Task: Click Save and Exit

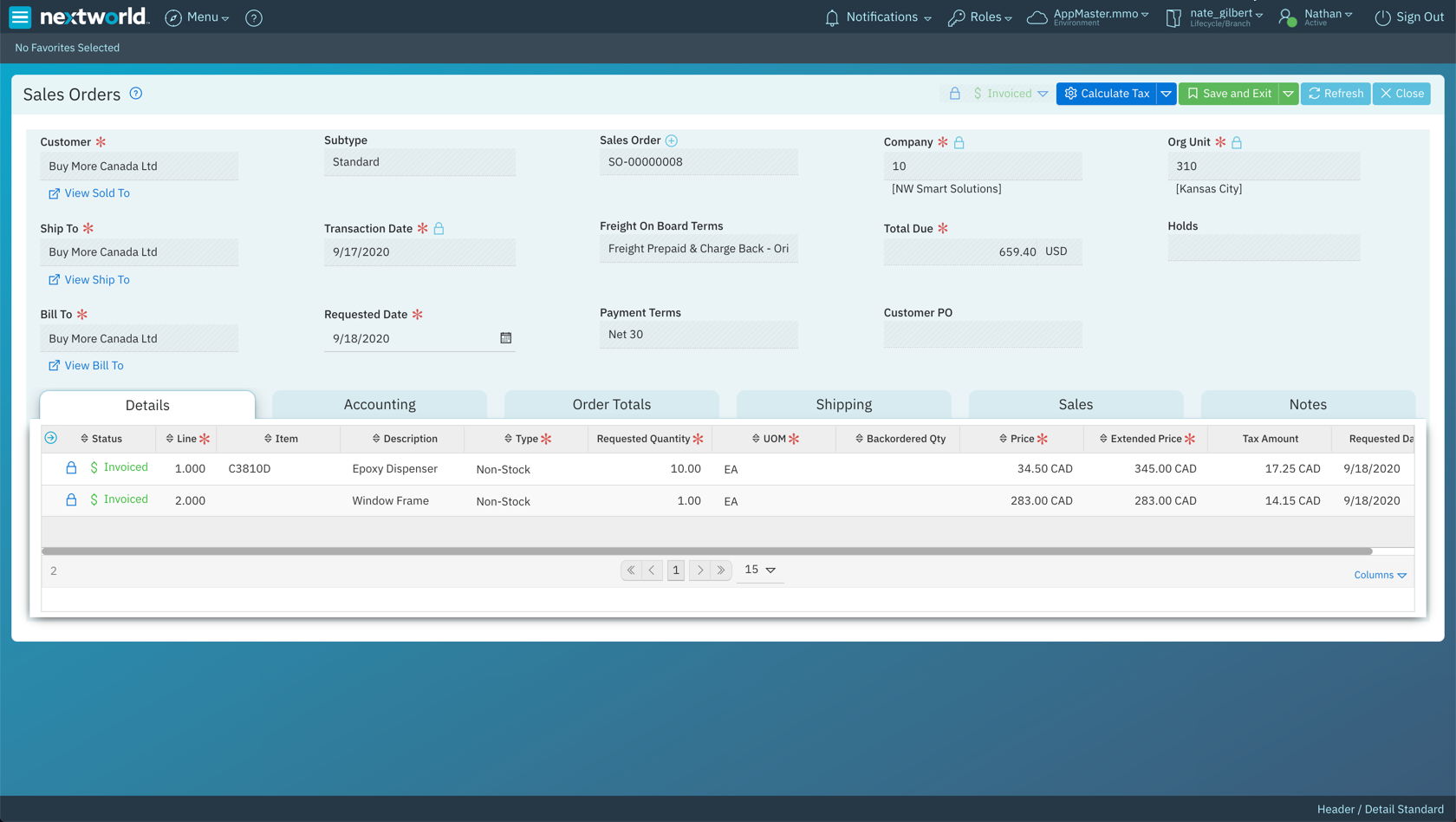Action: click(1229, 94)
